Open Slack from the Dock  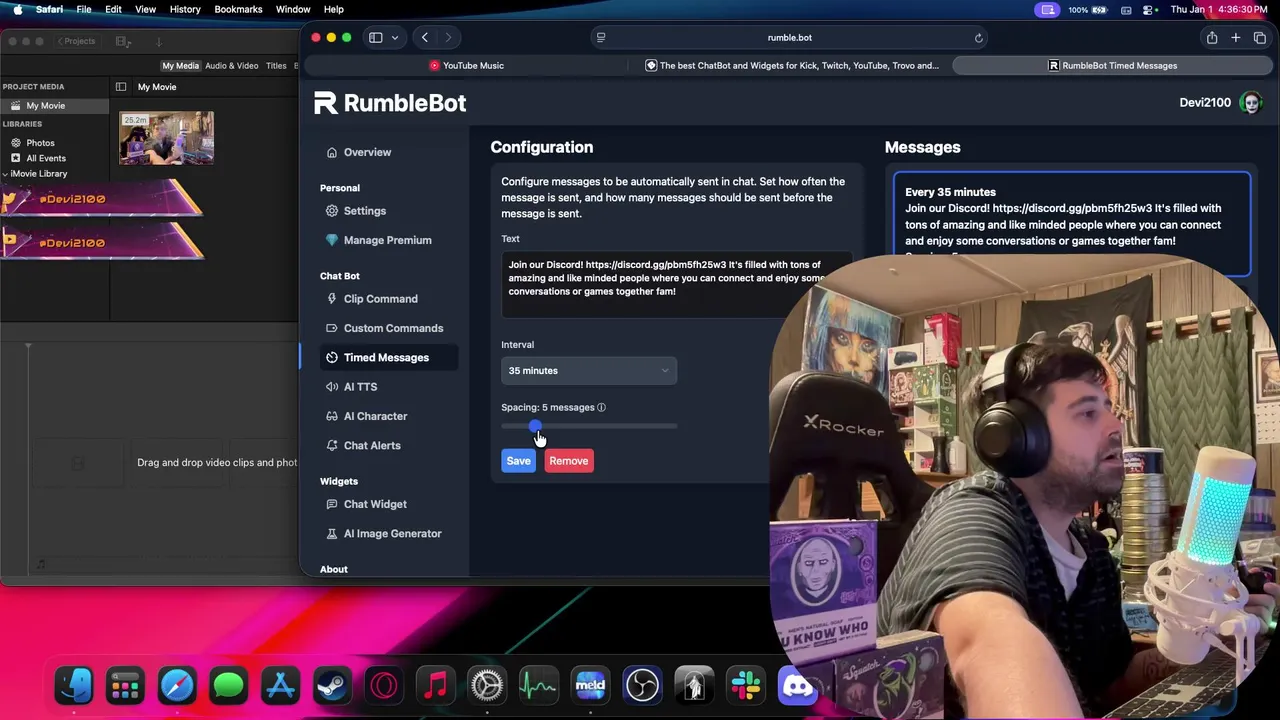pyautogui.click(x=746, y=686)
